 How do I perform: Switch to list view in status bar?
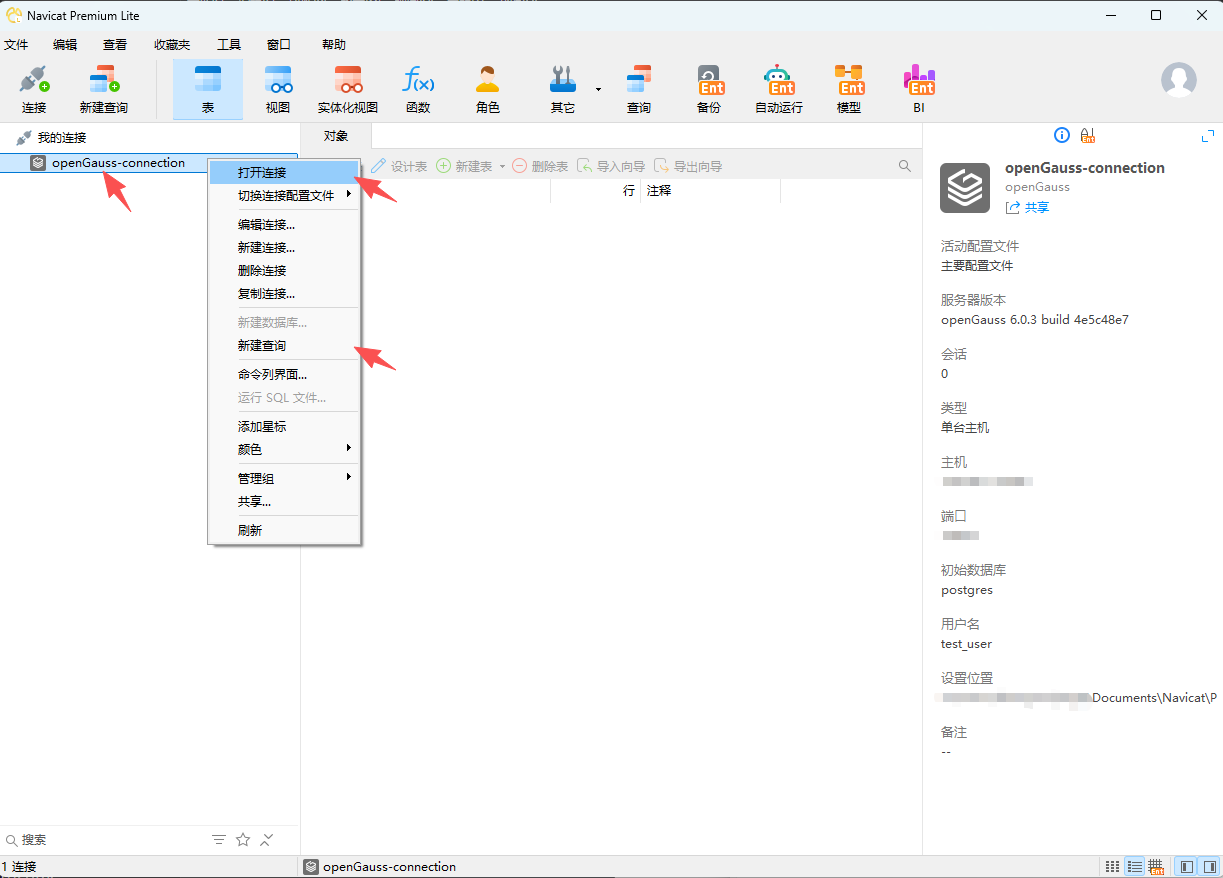click(x=1135, y=867)
